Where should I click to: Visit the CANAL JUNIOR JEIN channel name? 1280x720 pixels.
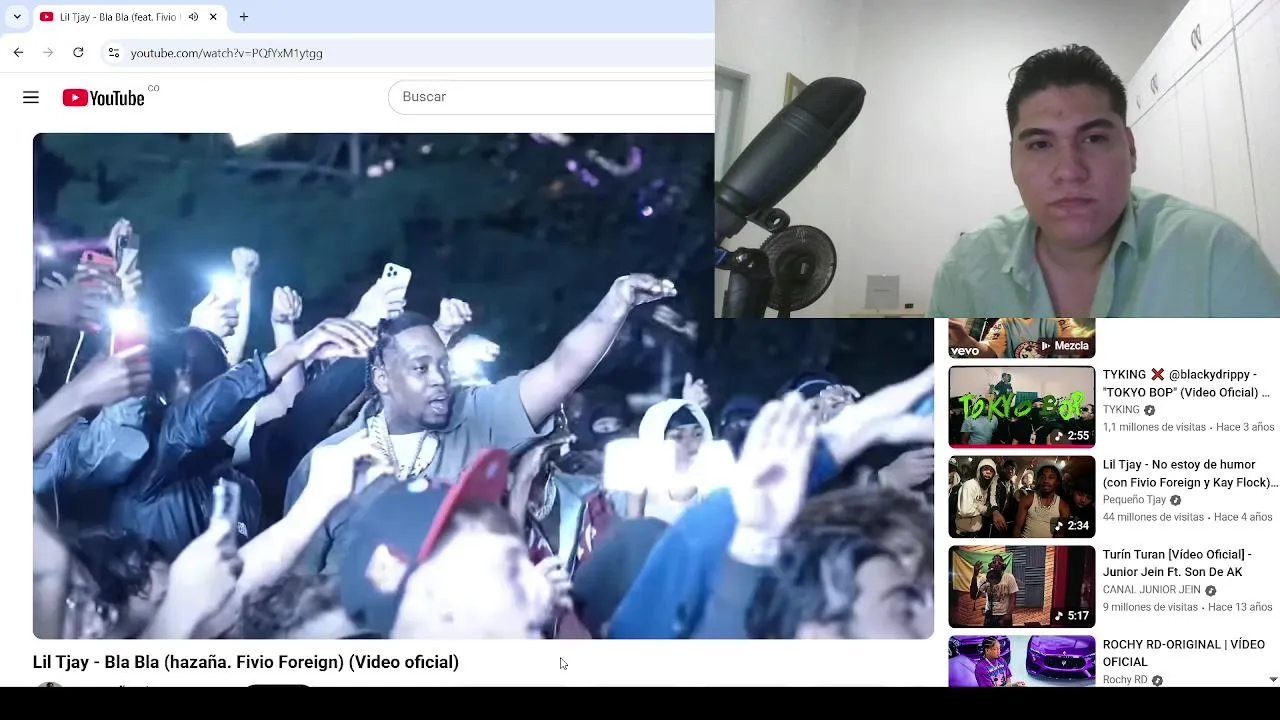(1152, 590)
